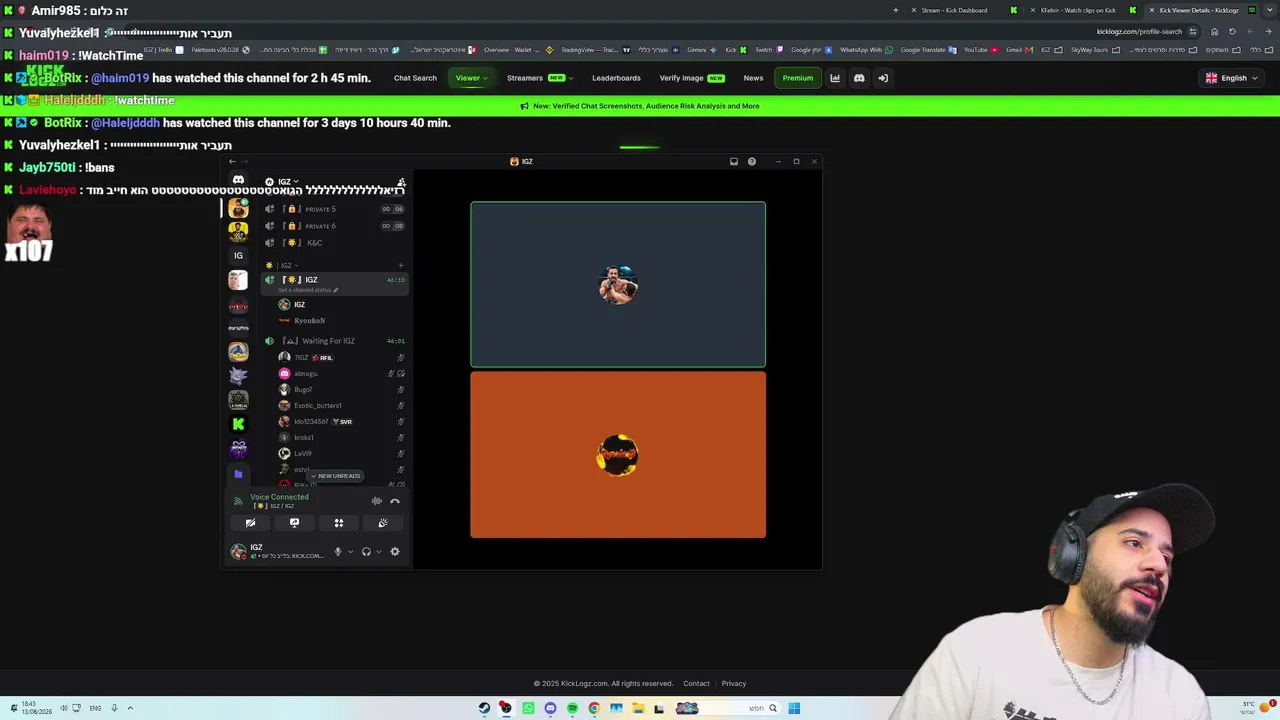Open Chat Search page
The width and height of the screenshot is (1280, 720).
tap(415, 78)
